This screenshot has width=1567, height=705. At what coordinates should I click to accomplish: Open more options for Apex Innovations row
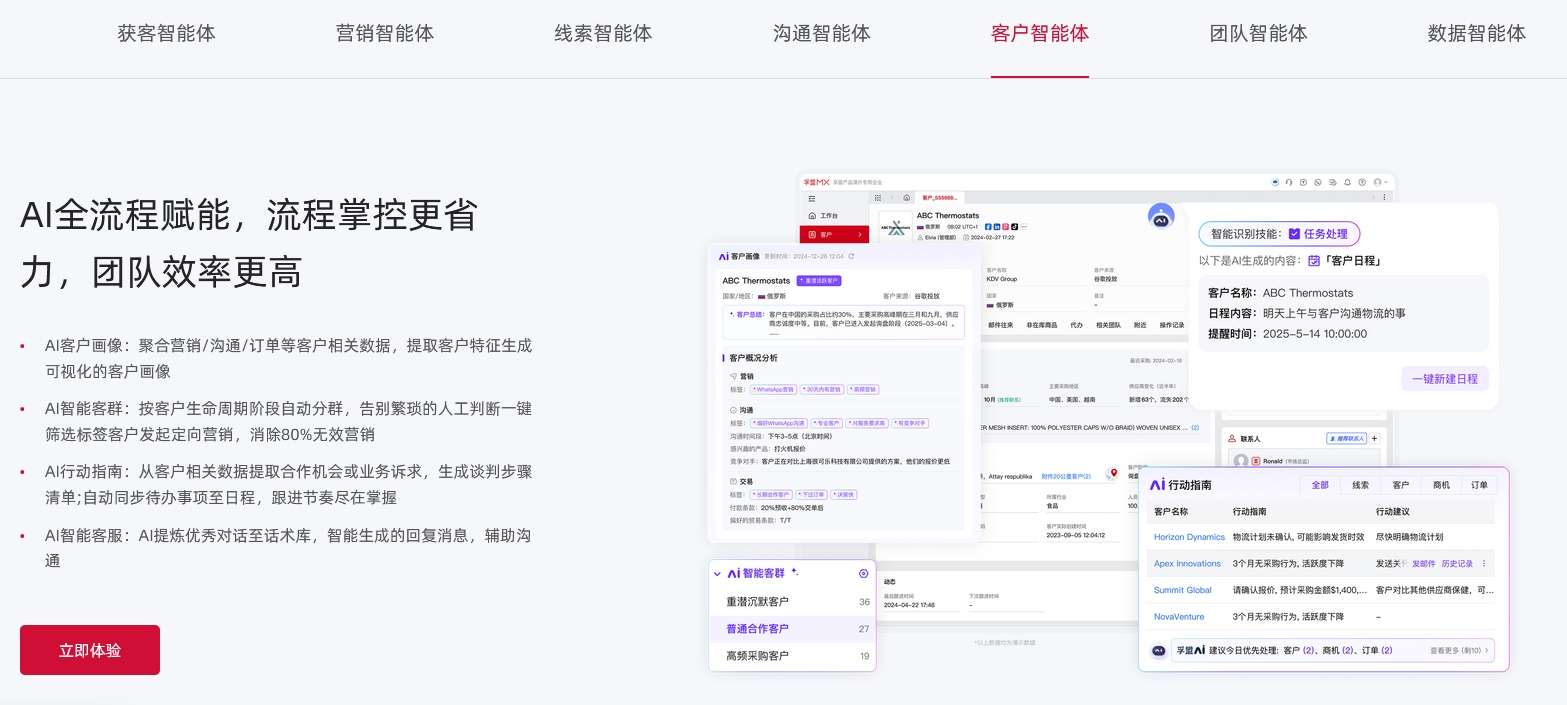pos(1485,563)
